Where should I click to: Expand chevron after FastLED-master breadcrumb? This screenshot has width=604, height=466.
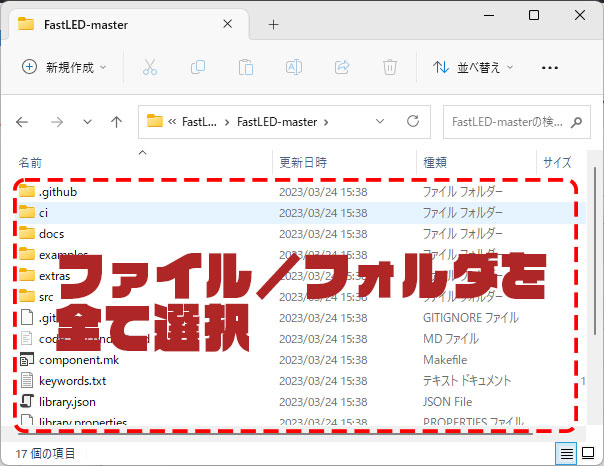coord(326,122)
